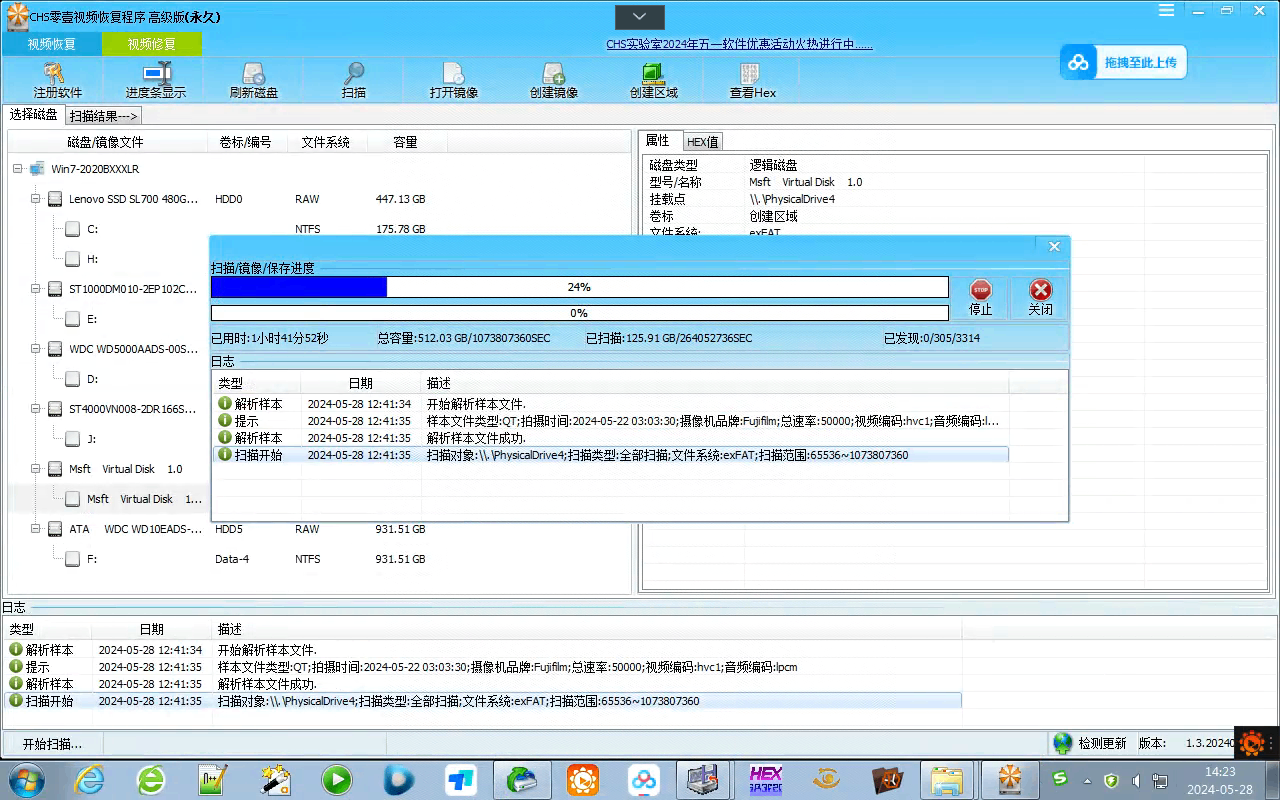Image resolution: width=1280 pixels, height=800 pixels.
Task: Collapse the ST4000VN008 disk node
Action: tap(36, 409)
